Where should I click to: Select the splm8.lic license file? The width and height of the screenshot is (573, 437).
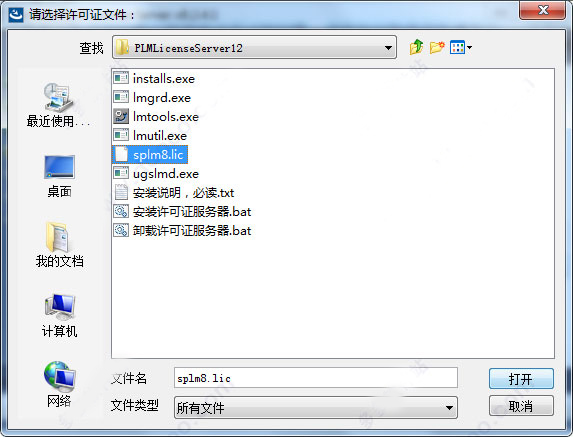coord(150,155)
